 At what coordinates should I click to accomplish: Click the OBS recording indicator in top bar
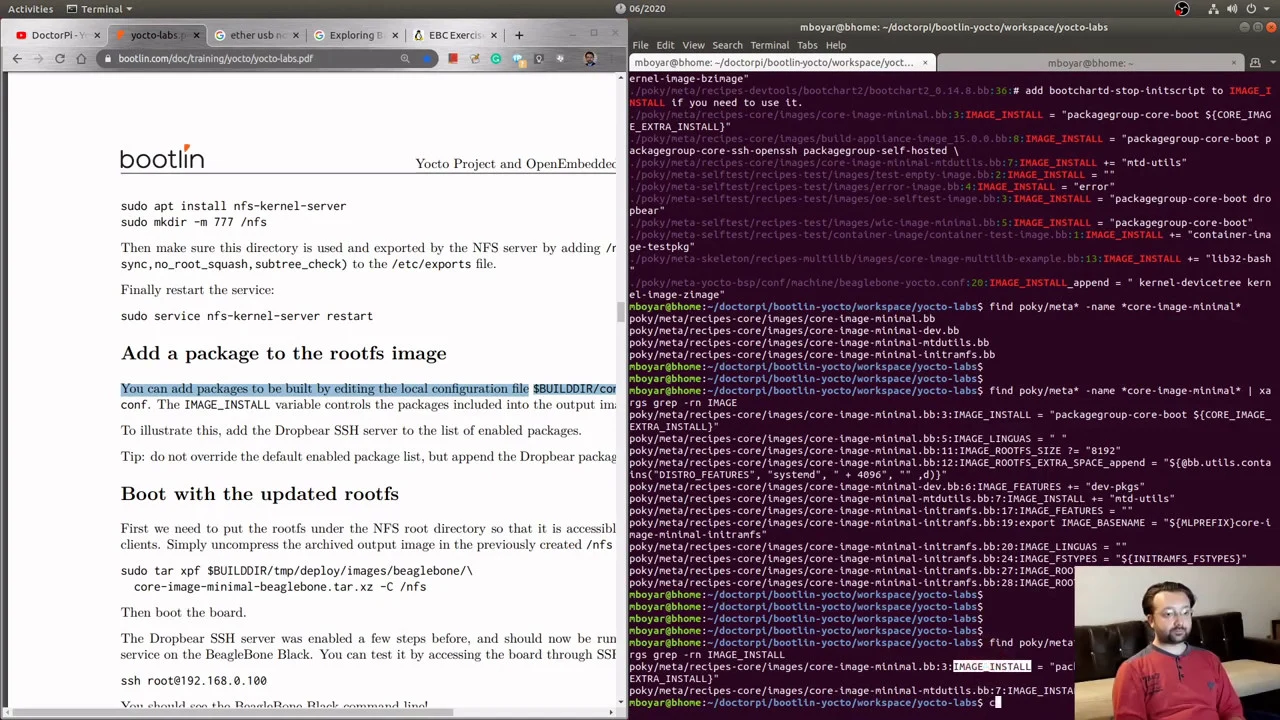pos(1182,9)
